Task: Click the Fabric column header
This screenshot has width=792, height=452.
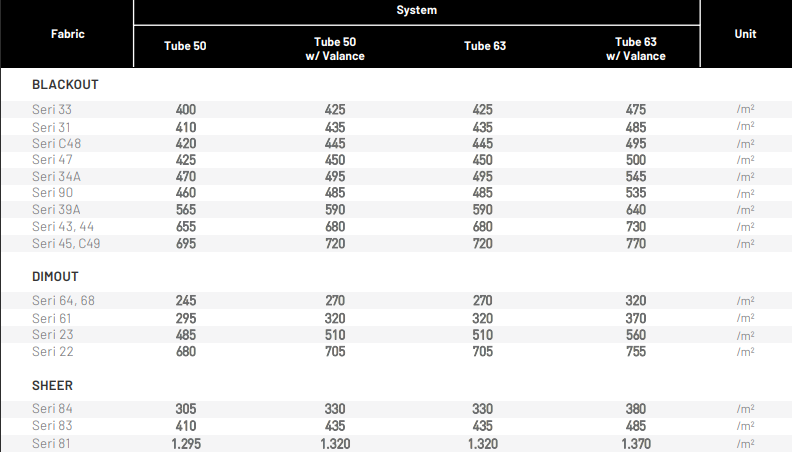Action: tap(68, 34)
